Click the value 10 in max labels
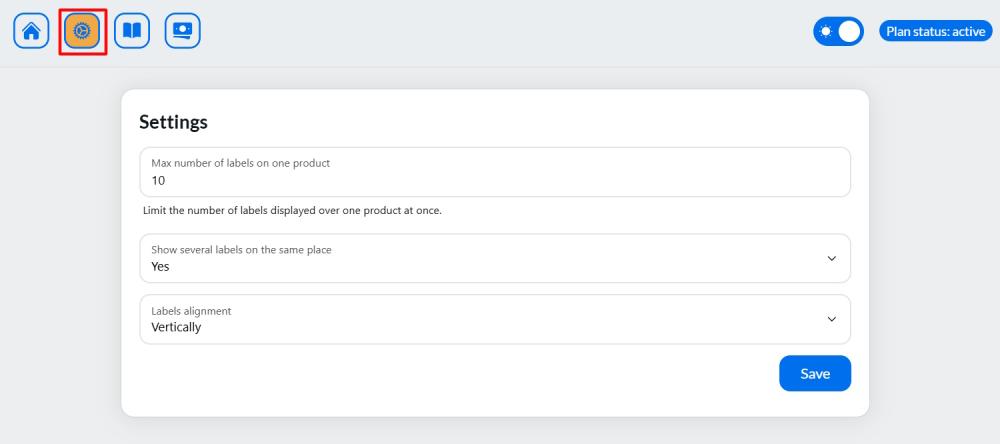 (158, 181)
